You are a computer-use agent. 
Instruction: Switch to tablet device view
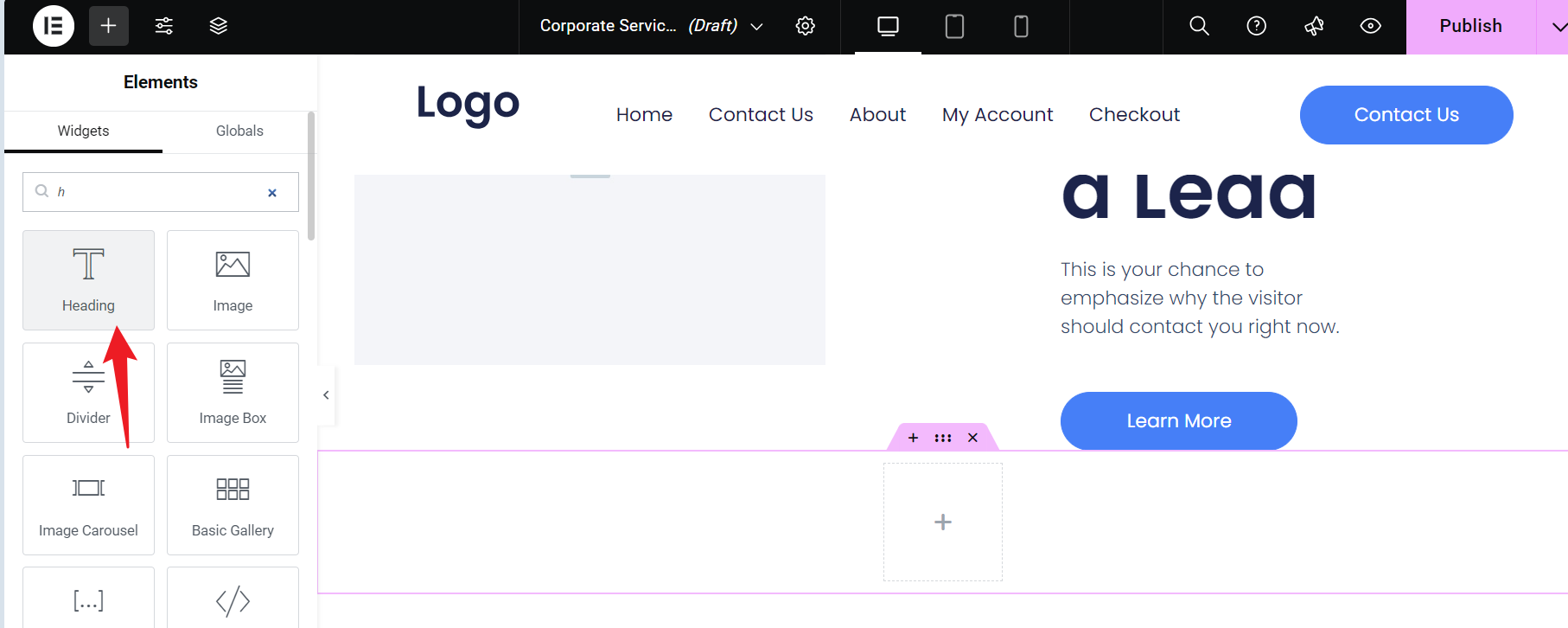[x=954, y=26]
